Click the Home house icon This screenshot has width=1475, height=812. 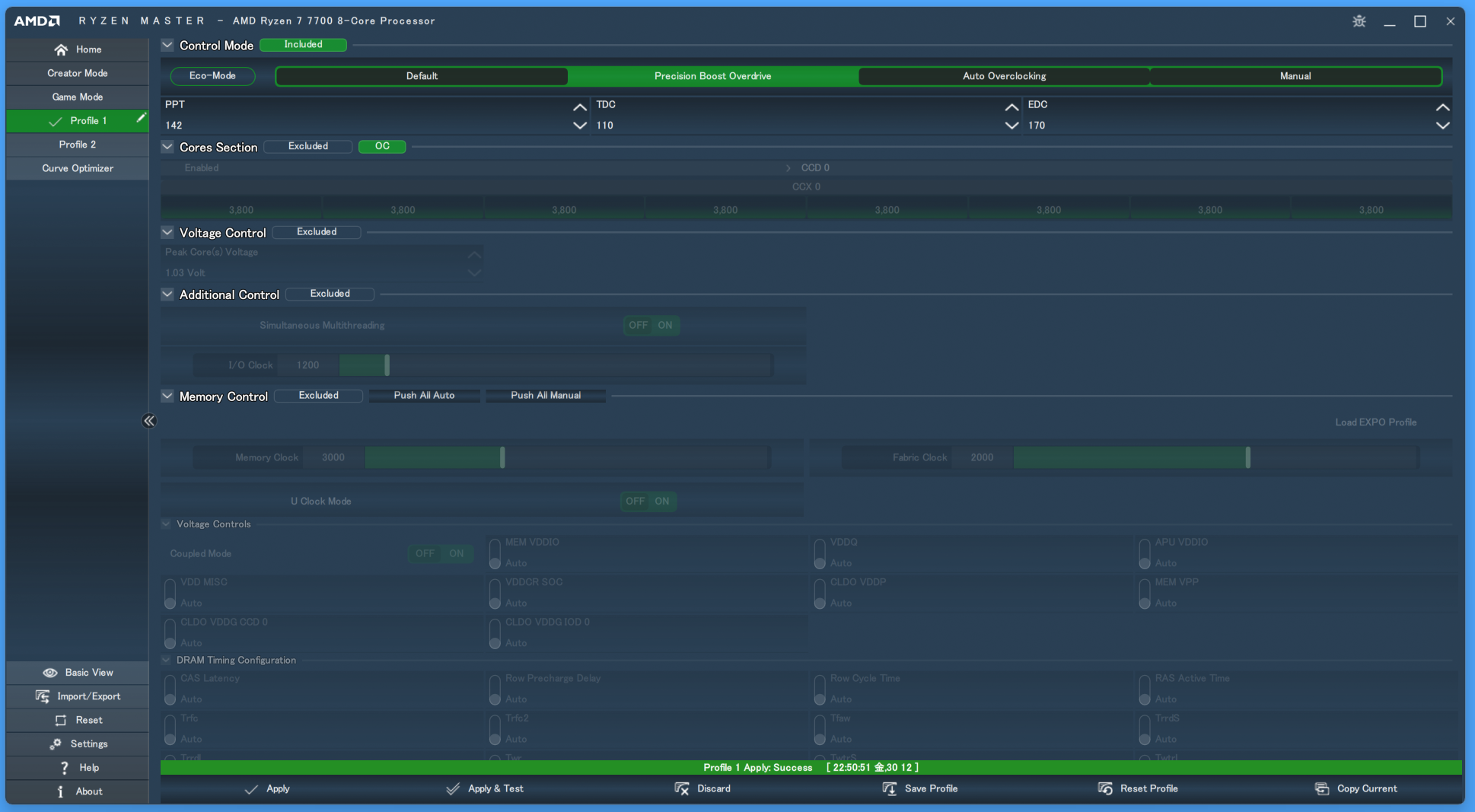click(61, 49)
